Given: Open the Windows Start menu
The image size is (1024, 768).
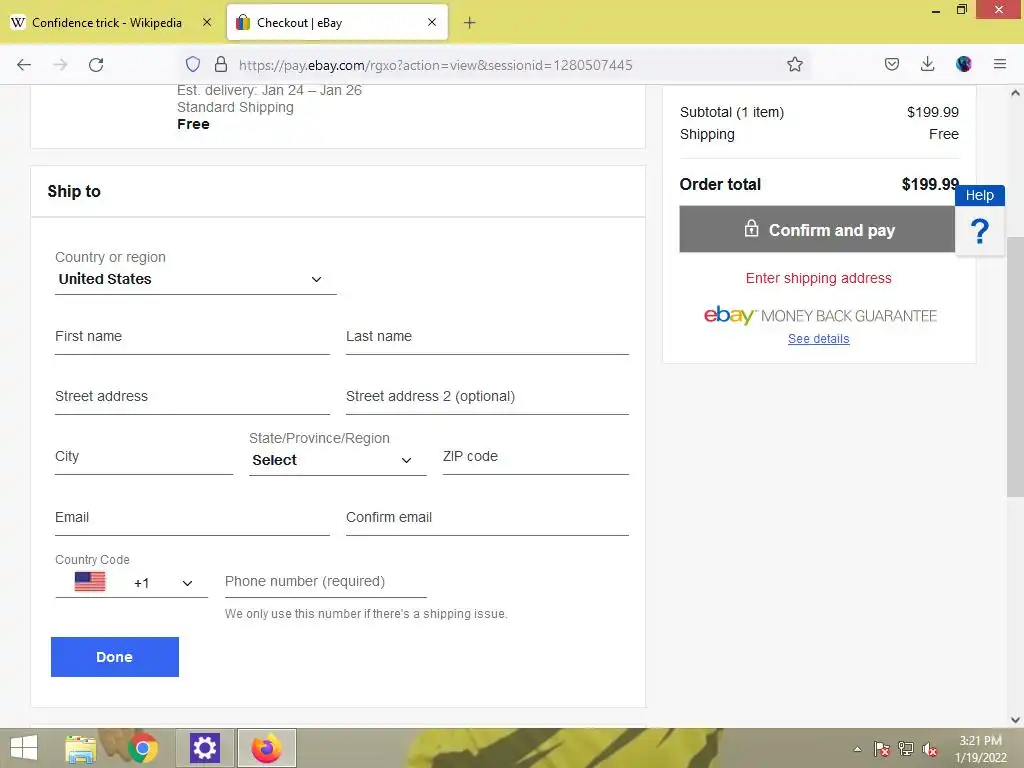Looking at the screenshot, I should pos(24,748).
